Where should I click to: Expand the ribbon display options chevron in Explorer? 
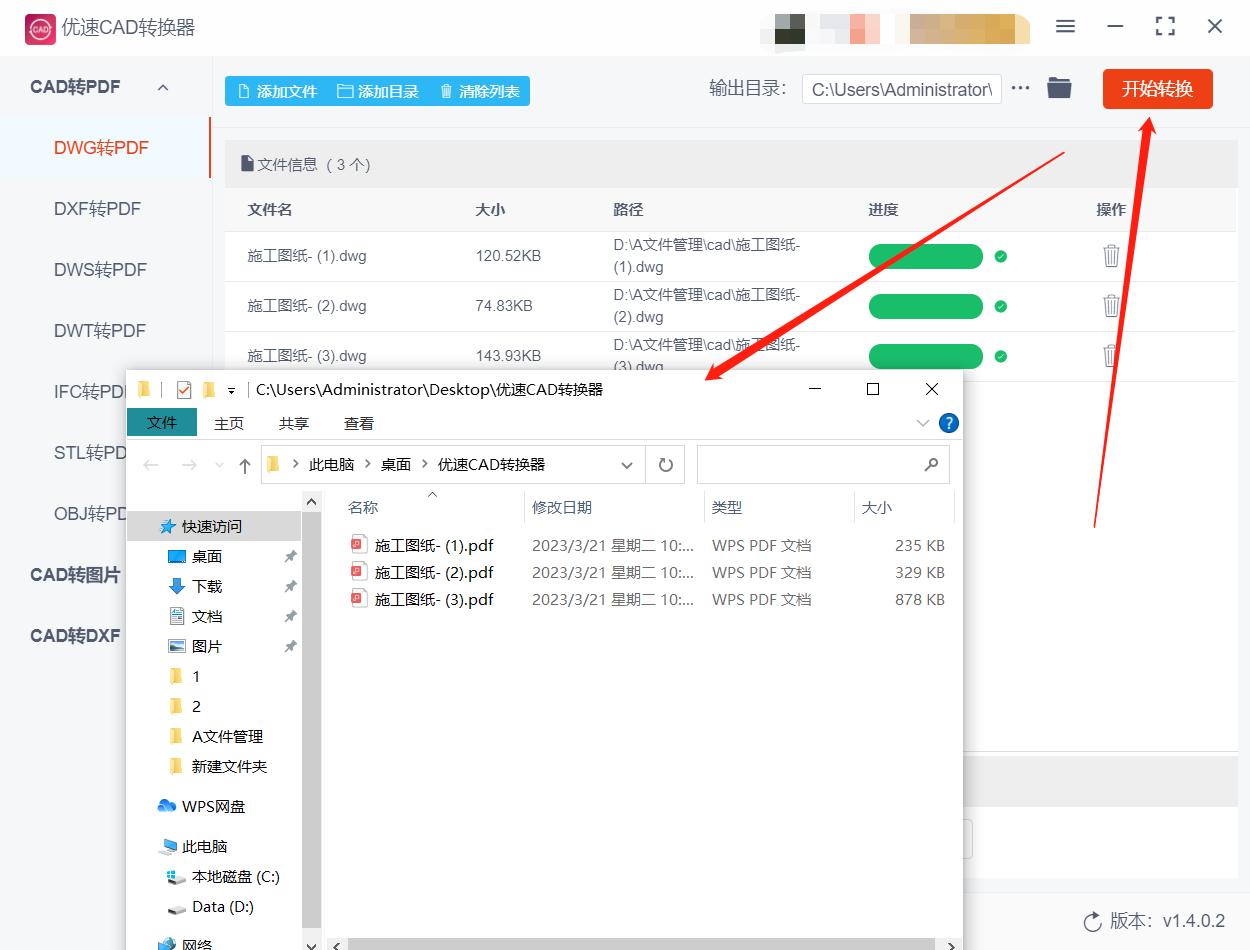[922, 422]
